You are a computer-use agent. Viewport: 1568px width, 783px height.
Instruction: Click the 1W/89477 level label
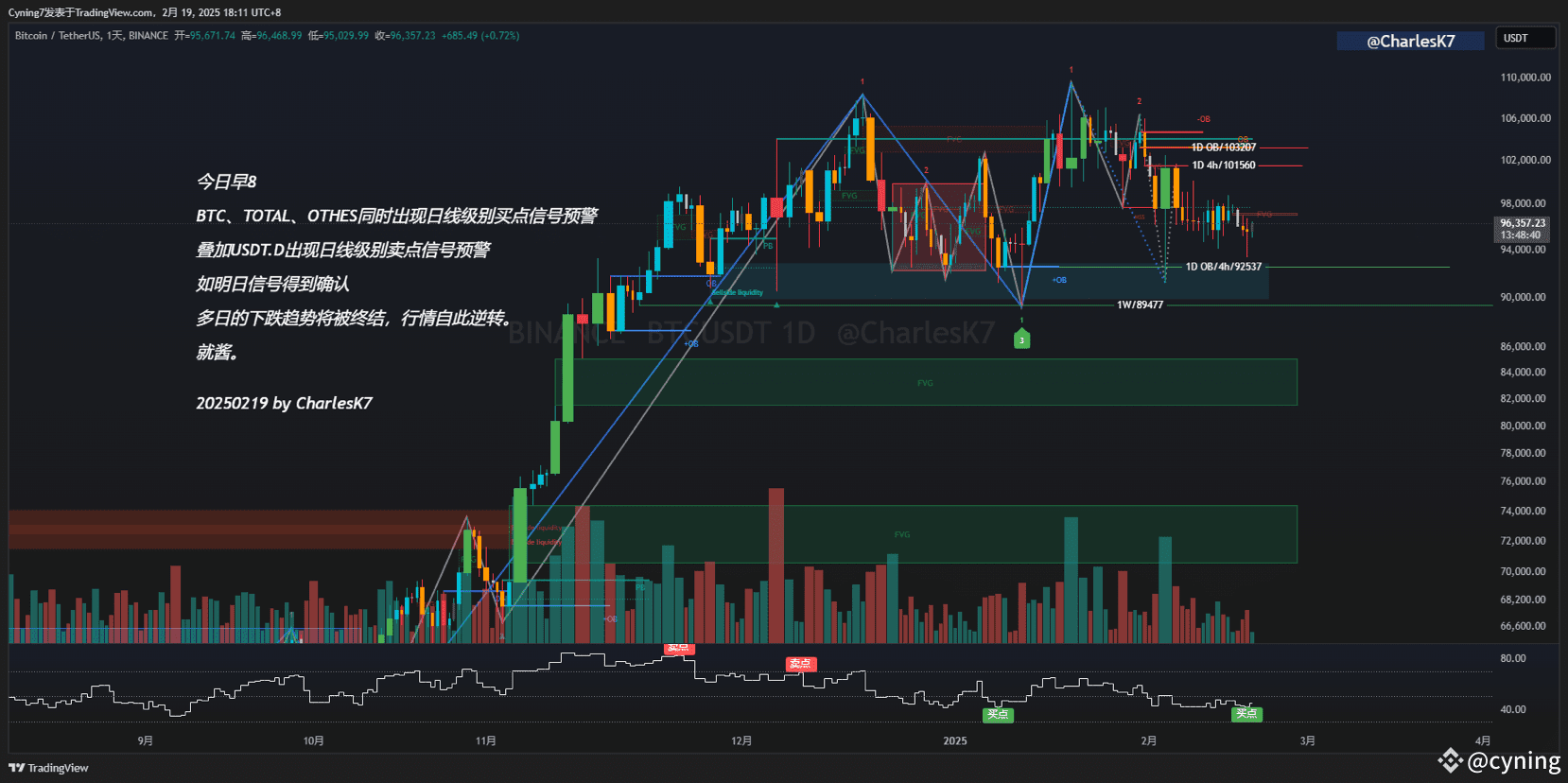(1141, 305)
